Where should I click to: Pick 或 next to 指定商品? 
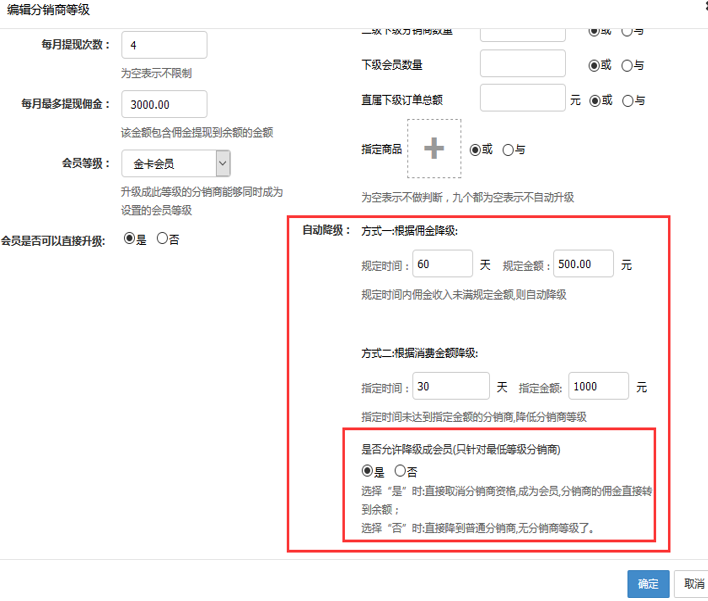[x=475, y=149]
